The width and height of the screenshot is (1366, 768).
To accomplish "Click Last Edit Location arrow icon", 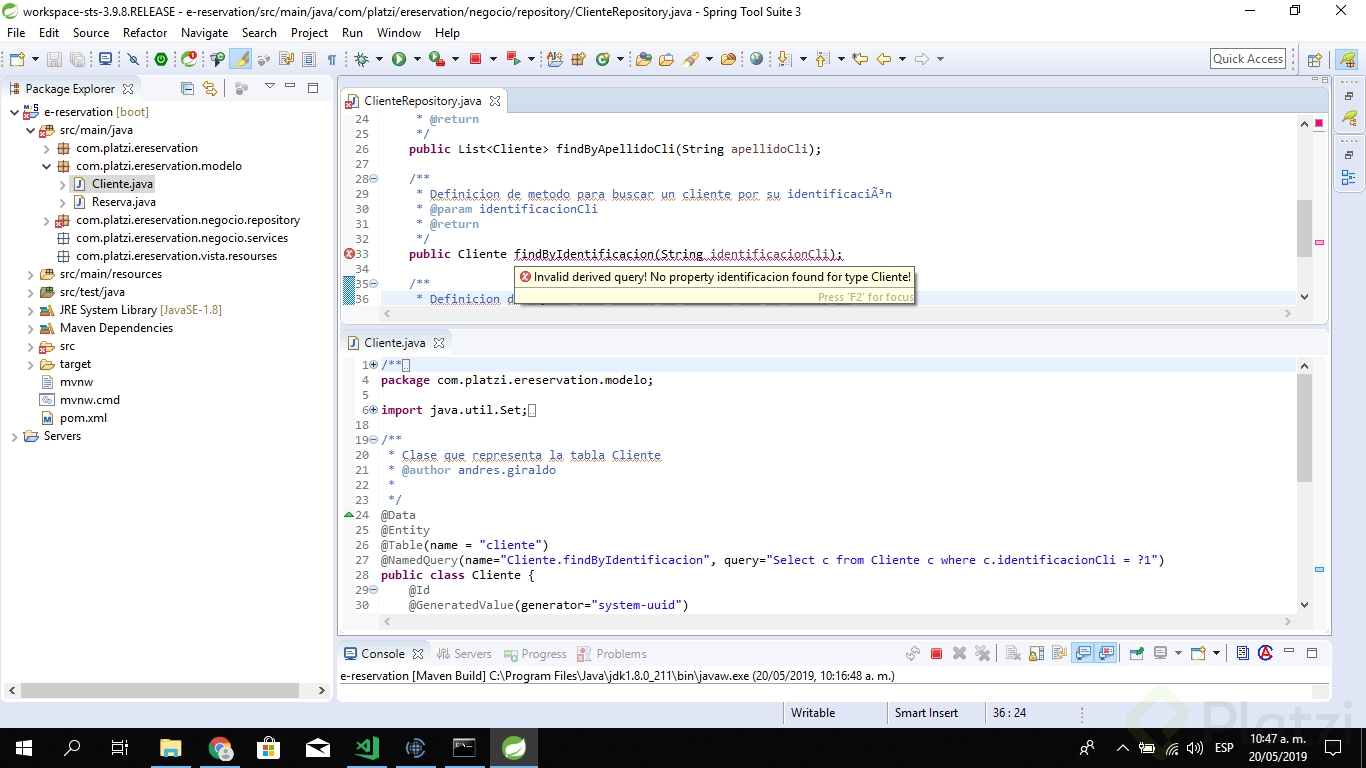I will [x=860, y=59].
